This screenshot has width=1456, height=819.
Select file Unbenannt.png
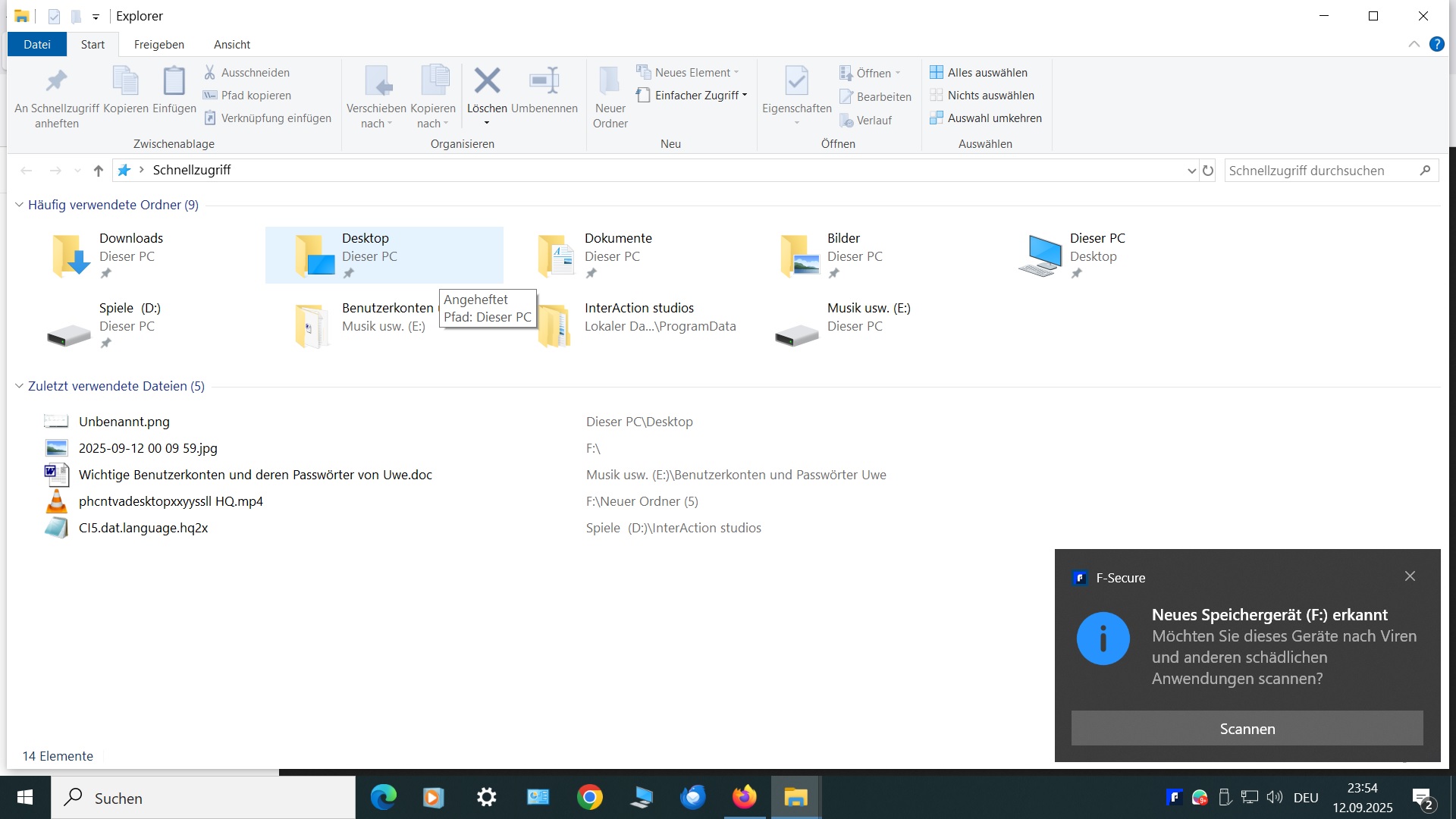pyautogui.click(x=124, y=422)
